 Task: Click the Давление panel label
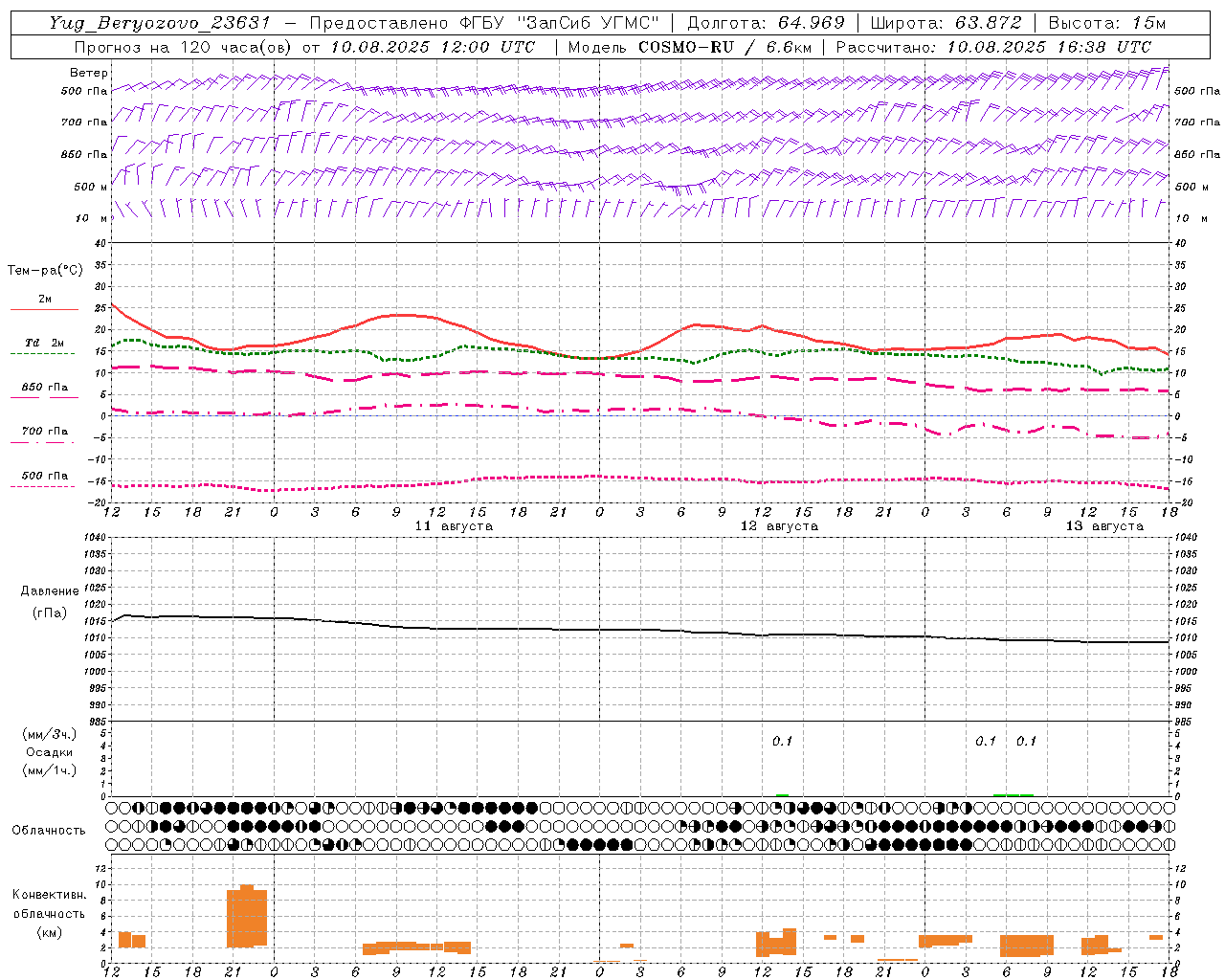[x=49, y=591]
